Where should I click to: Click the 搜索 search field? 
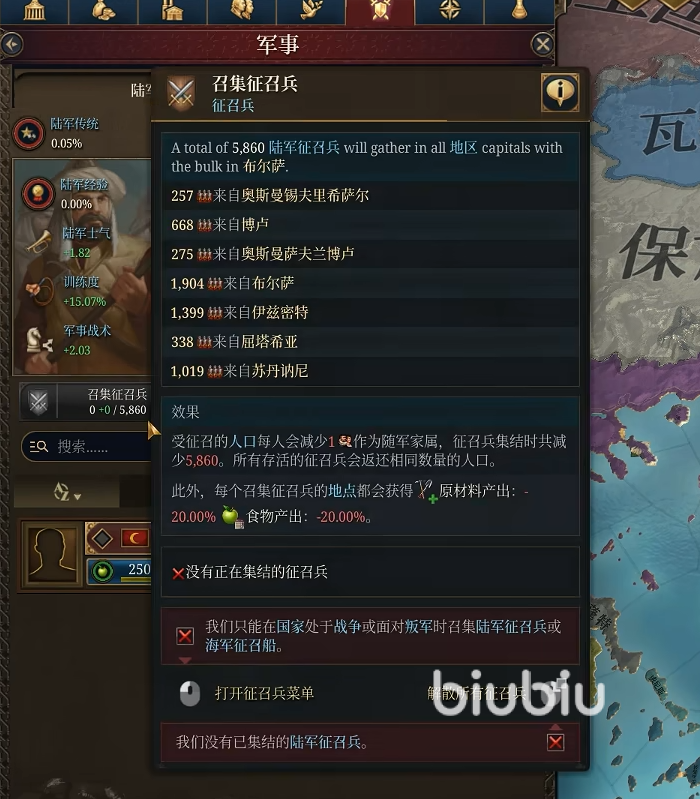click(87, 447)
